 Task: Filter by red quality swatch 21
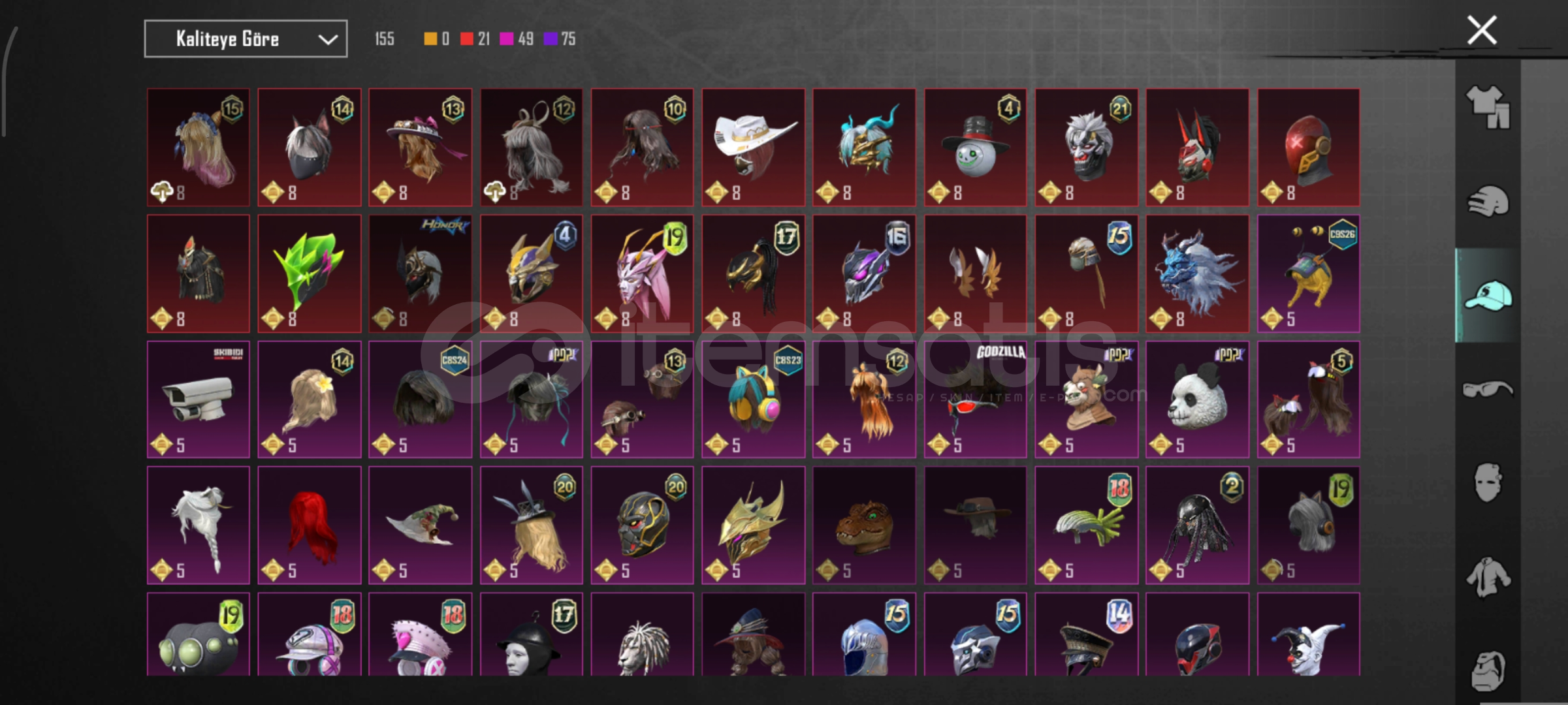click(x=475, y=39)
